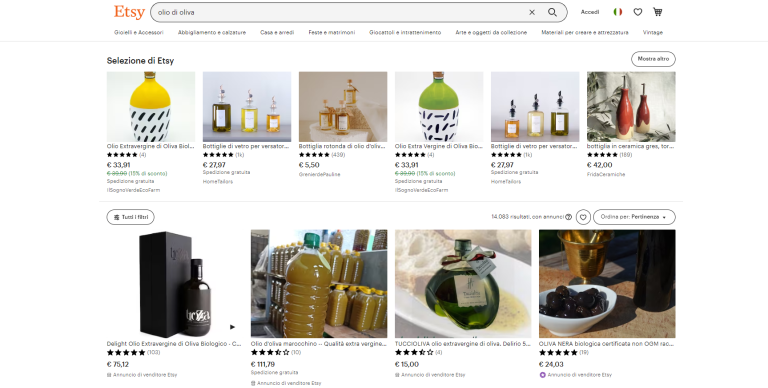Screen dimensions: 768x388
Task: Click the 'Selezione di Etsy' heading
Action: coord(141,61)
